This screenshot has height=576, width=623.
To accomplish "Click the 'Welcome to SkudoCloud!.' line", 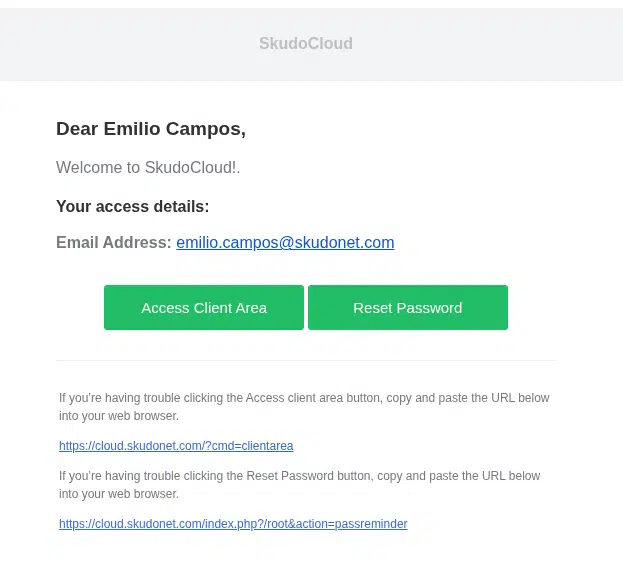I will click(148, 167).
